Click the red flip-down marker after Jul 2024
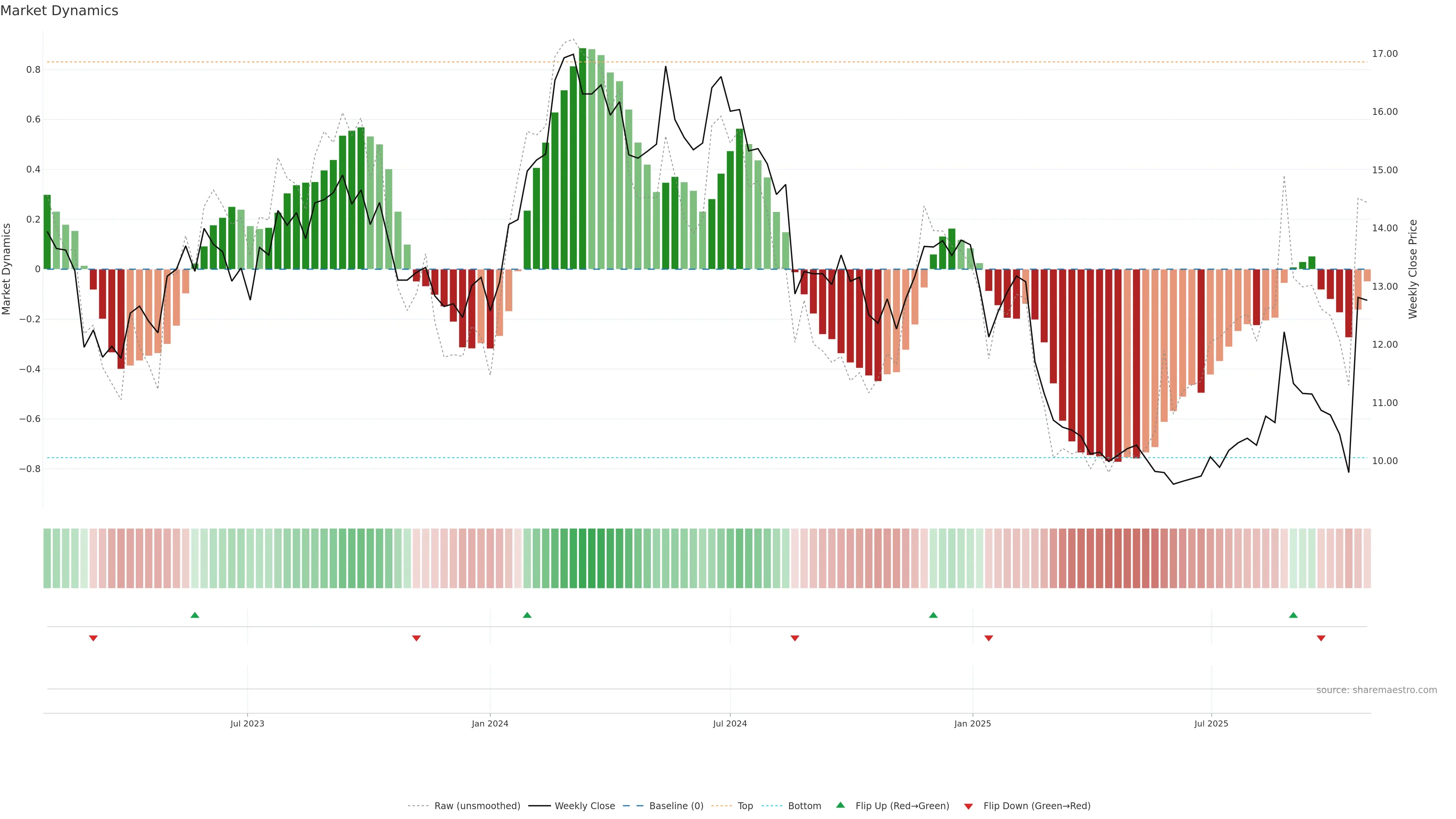Viewport: 1456px width, 819px height. [x=795, y=638]
